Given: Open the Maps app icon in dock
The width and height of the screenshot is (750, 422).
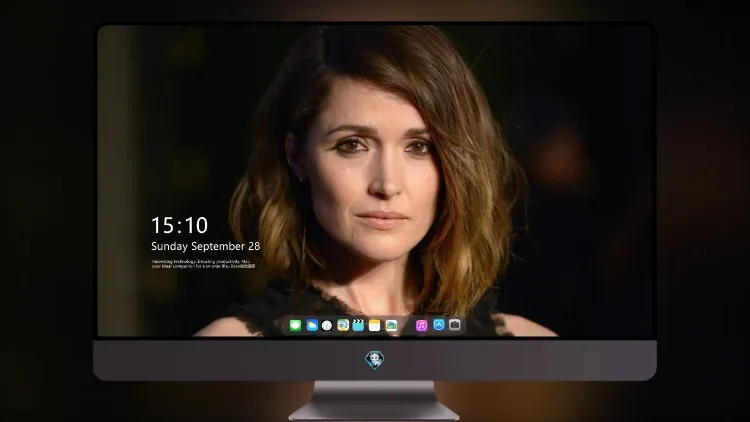Looking at the screenshot, I should 343,326.
